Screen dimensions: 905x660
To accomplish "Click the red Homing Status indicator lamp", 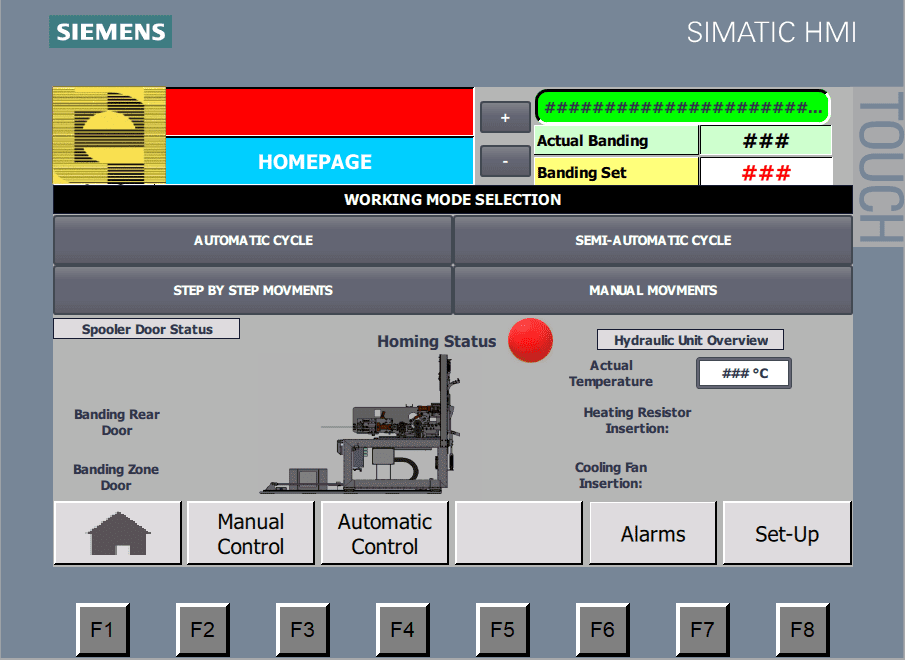I will 530,340.
